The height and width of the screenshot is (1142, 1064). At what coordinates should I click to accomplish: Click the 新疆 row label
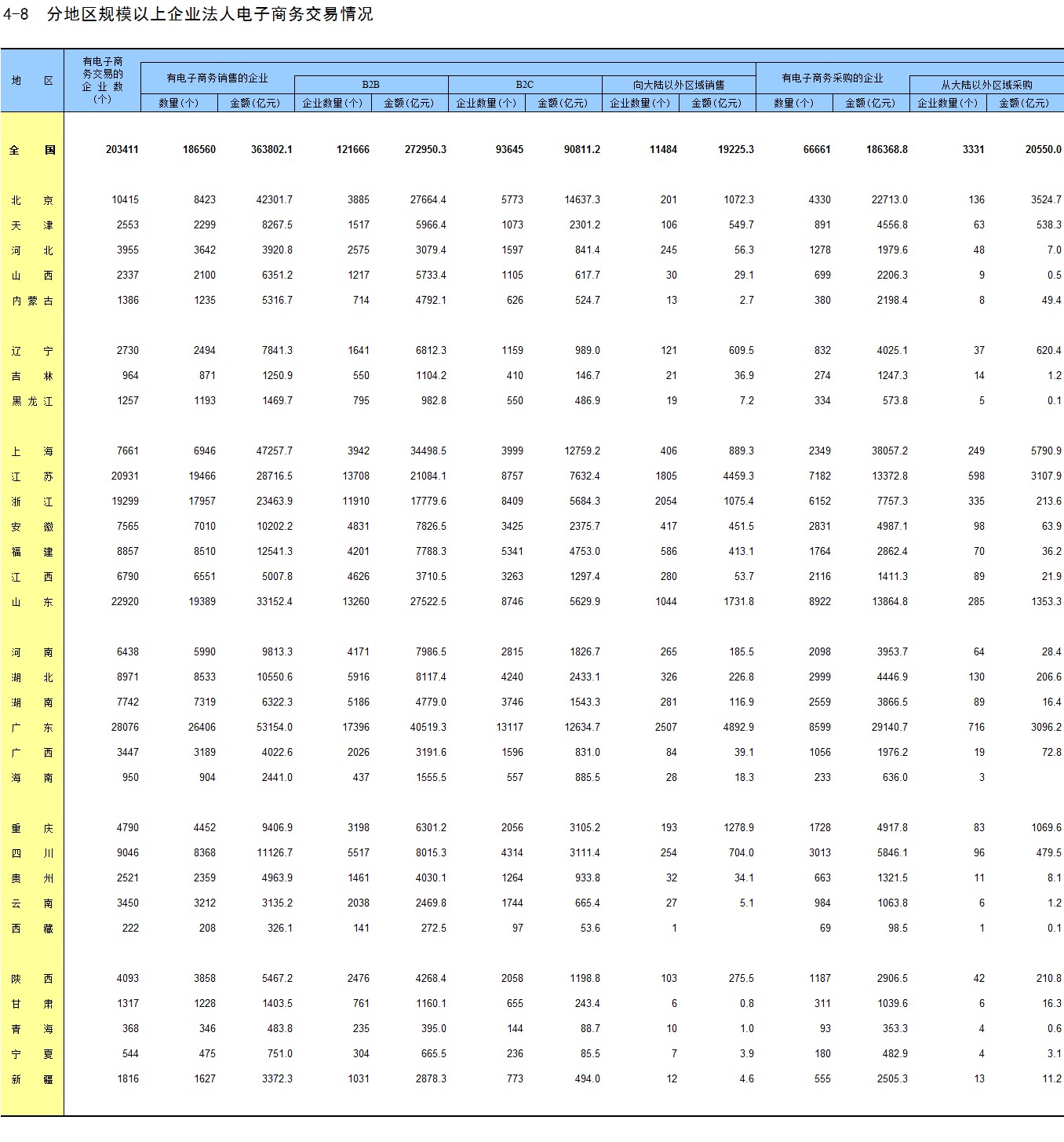[x=32, y=1079]
